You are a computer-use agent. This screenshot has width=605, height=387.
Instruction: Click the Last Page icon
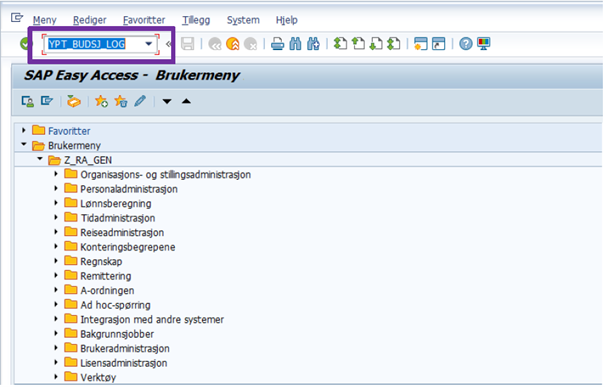pos(394,44)
